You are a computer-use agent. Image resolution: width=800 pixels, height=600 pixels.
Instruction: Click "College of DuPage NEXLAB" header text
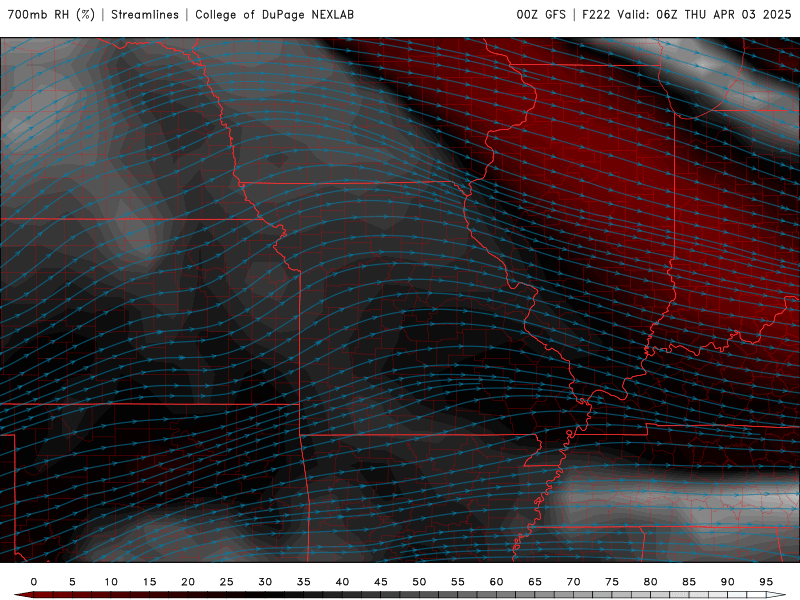point(274,14)
